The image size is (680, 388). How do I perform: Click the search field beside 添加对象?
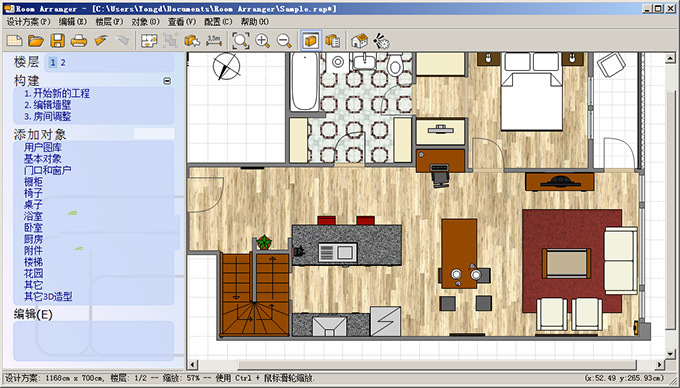point(154,134)
